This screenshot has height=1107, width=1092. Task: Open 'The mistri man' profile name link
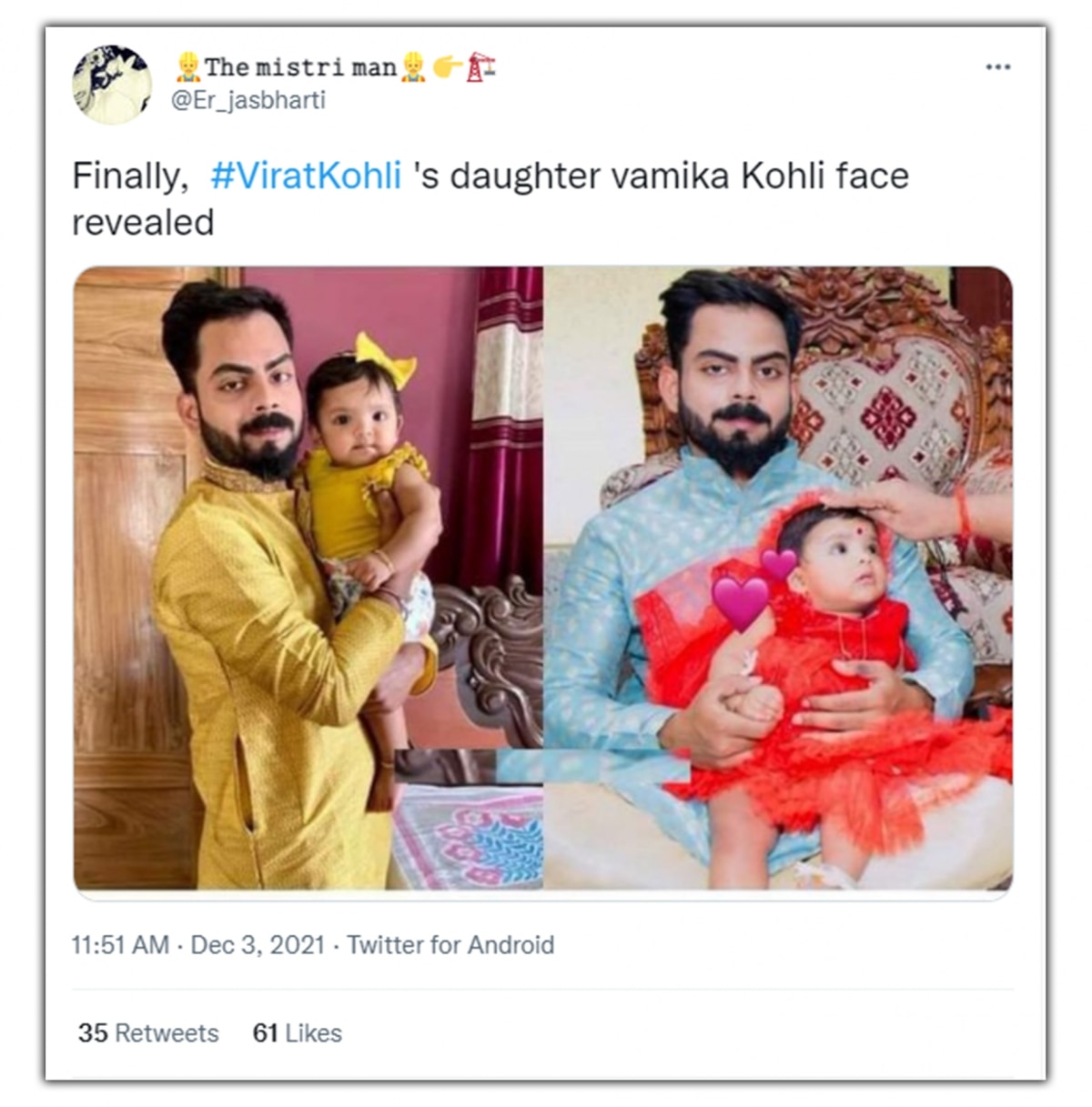click(301, 66)
